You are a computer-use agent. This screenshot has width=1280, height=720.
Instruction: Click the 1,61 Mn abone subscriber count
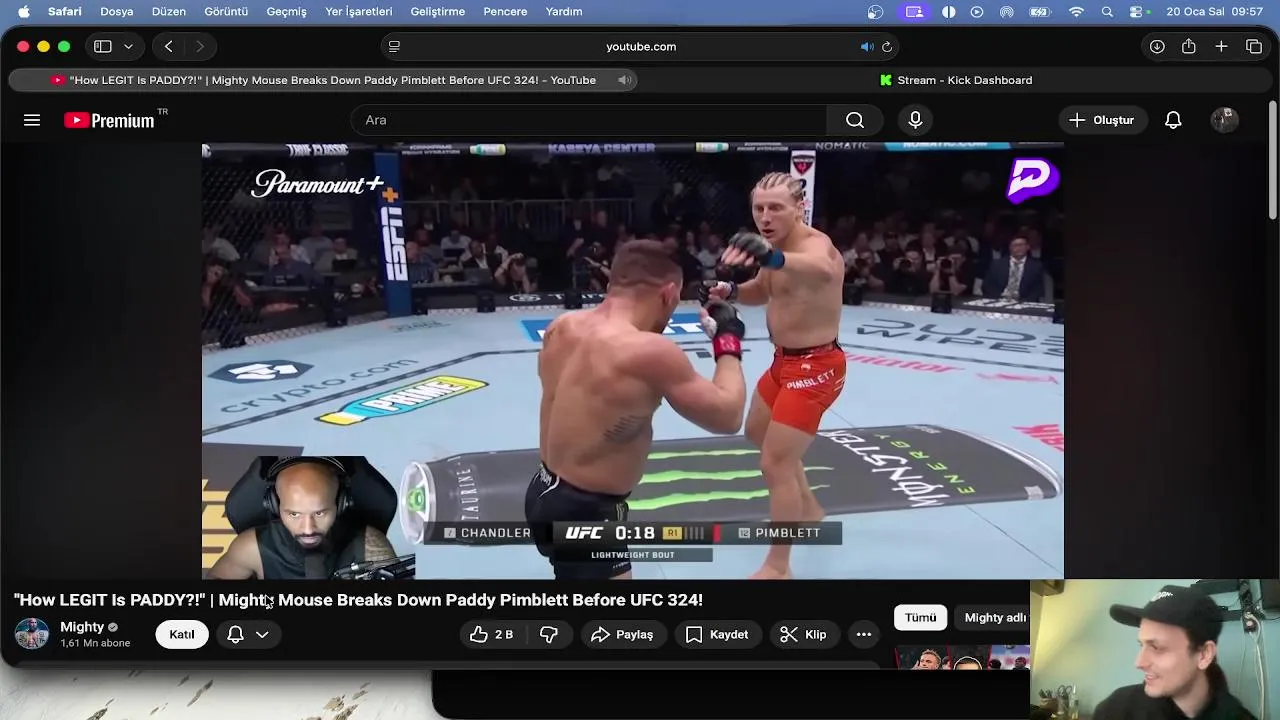95,643
